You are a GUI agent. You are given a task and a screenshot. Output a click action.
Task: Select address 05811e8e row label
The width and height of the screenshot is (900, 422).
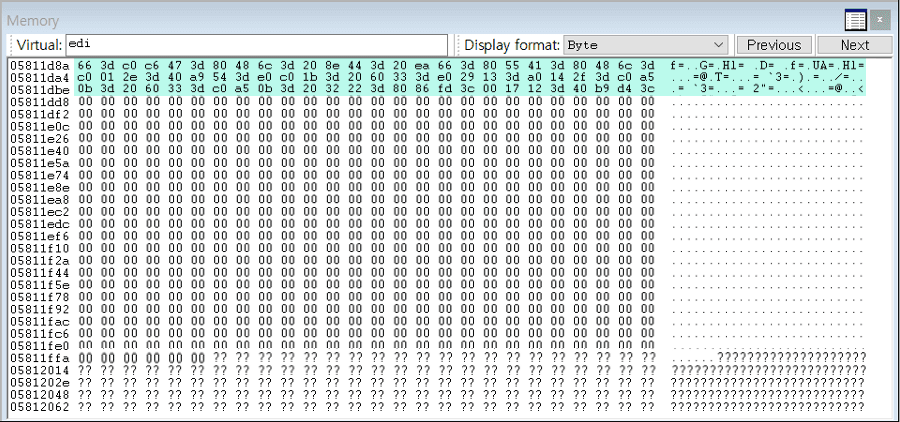[40, 187]
